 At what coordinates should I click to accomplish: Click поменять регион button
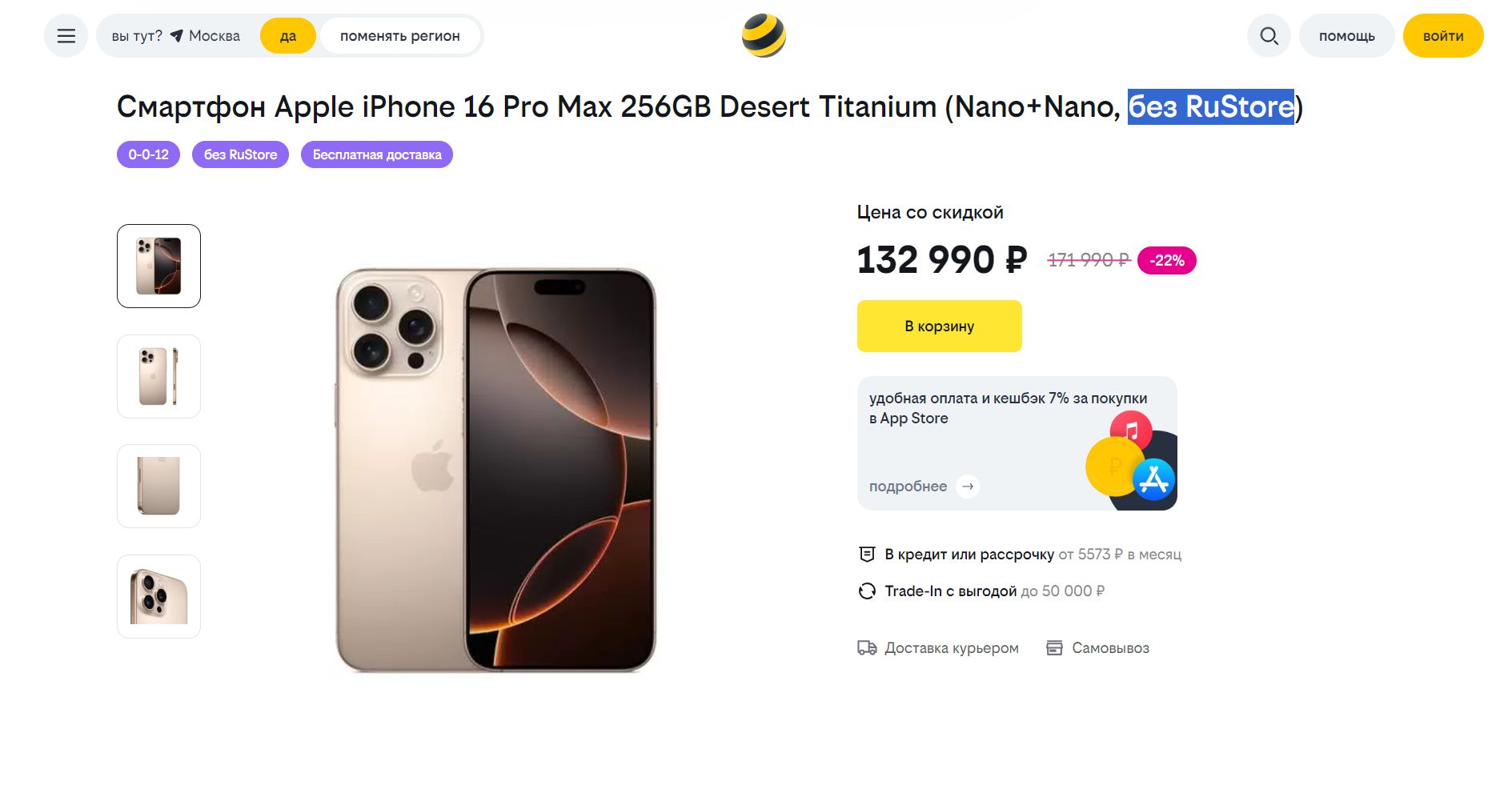(400, 36)
